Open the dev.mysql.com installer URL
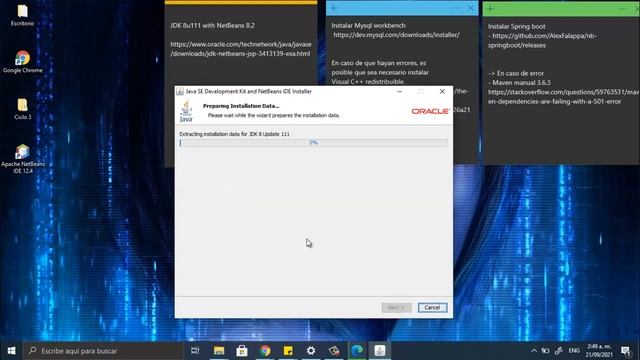 click(x=396, y=35)
